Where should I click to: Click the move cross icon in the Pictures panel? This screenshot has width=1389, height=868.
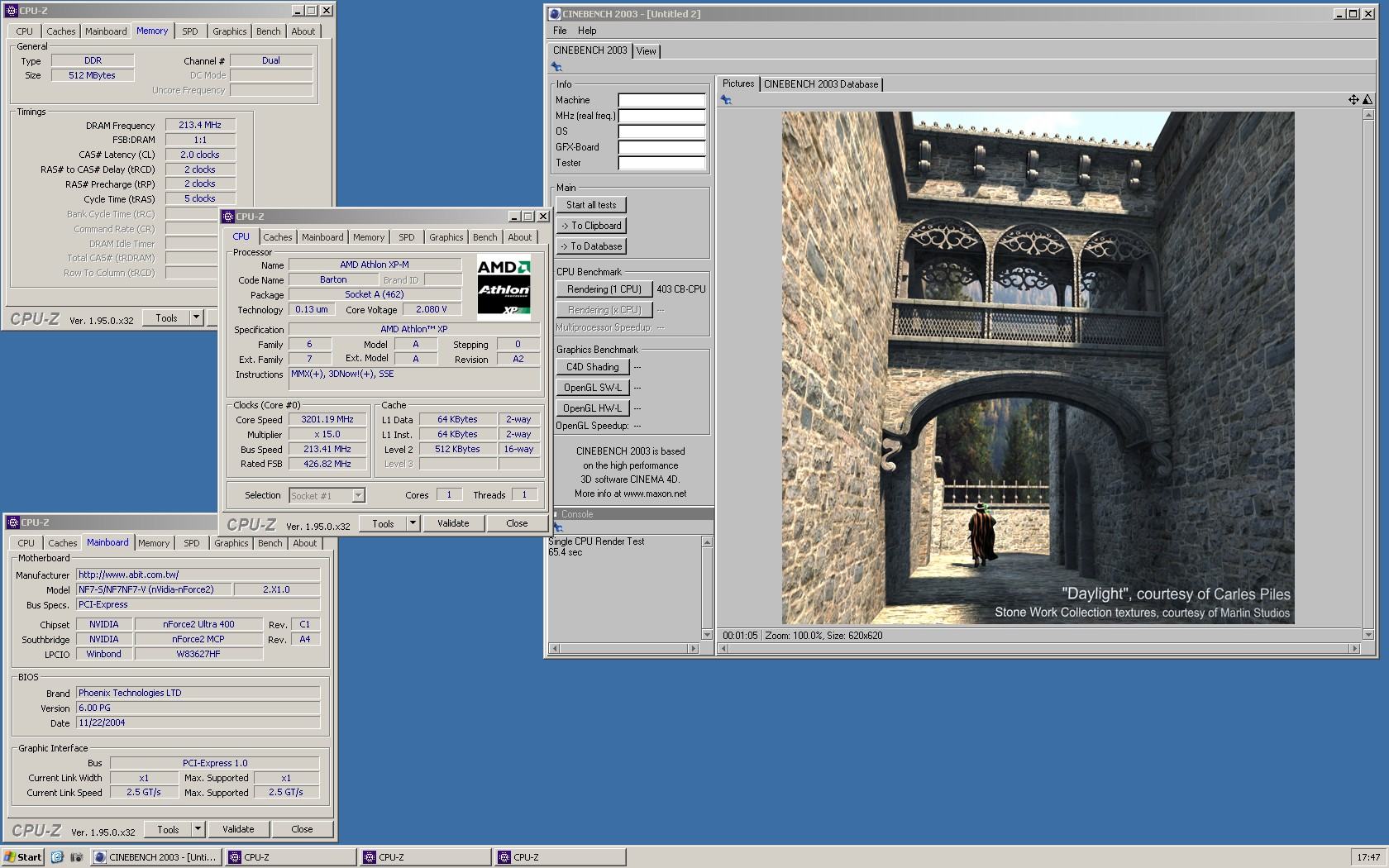[x=1353, y=99]
